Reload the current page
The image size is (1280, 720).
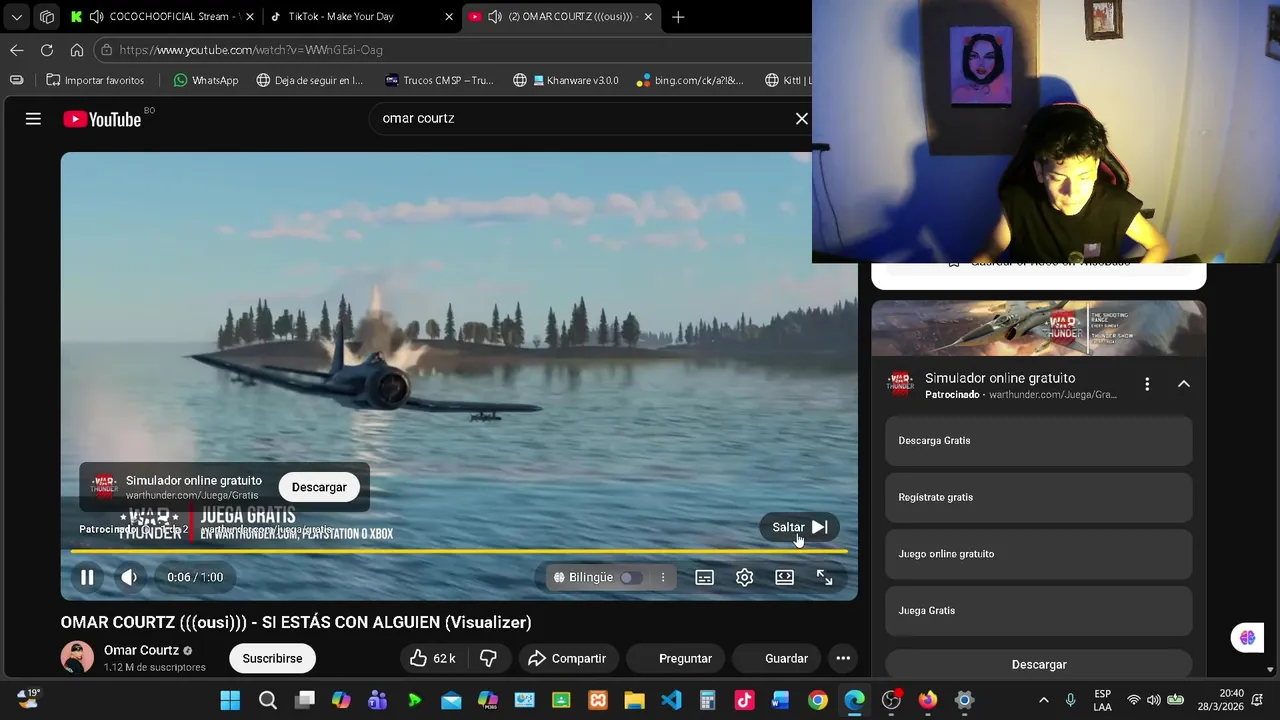[47, 50]
